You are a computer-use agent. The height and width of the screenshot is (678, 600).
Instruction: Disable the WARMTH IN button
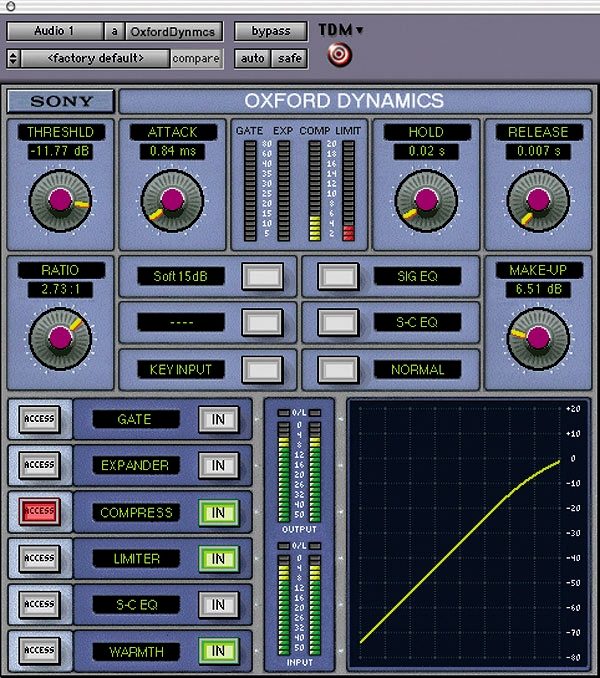[x=218, y=651]
